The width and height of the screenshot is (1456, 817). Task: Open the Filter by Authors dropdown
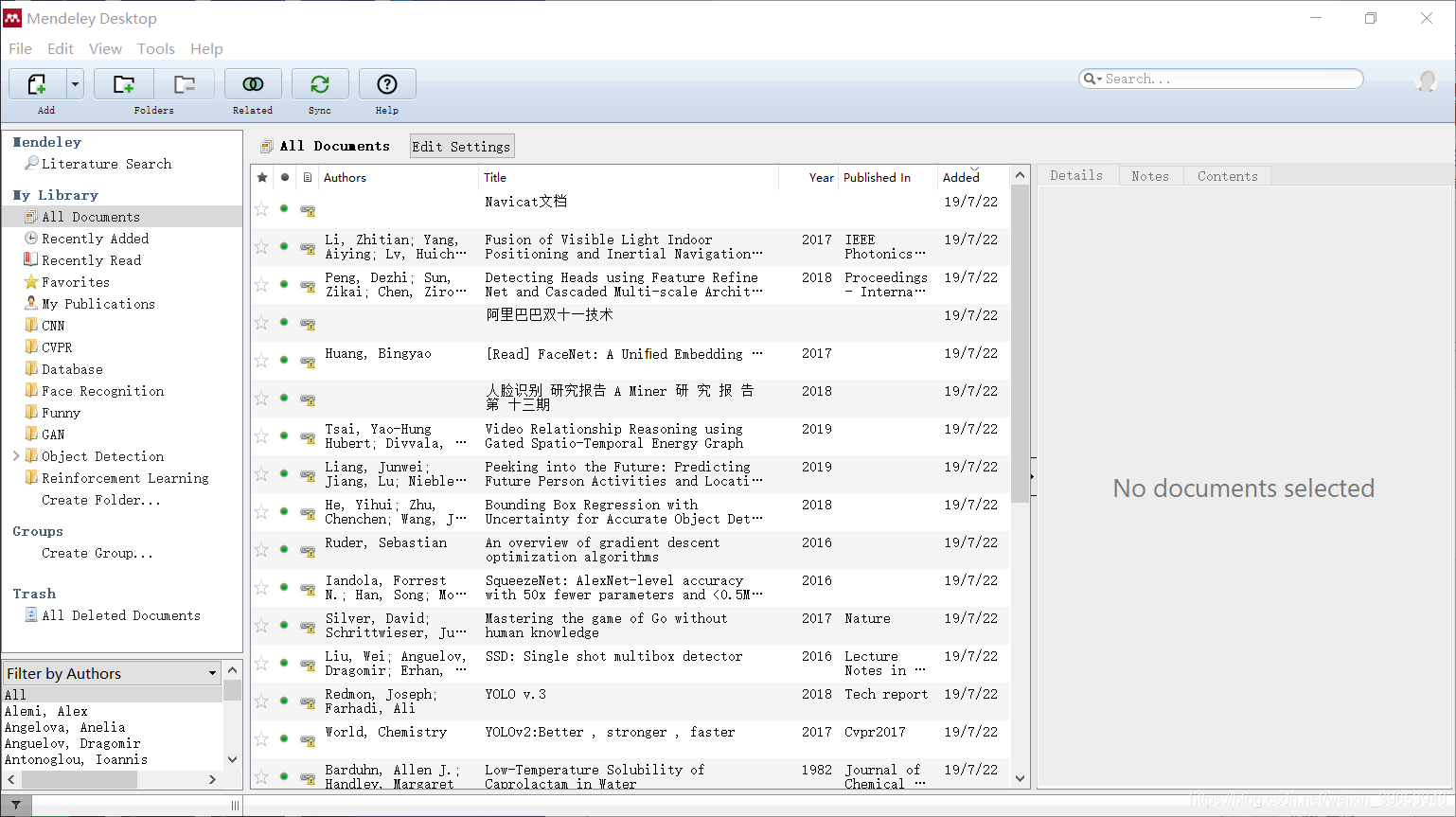[x=113, y=673]
